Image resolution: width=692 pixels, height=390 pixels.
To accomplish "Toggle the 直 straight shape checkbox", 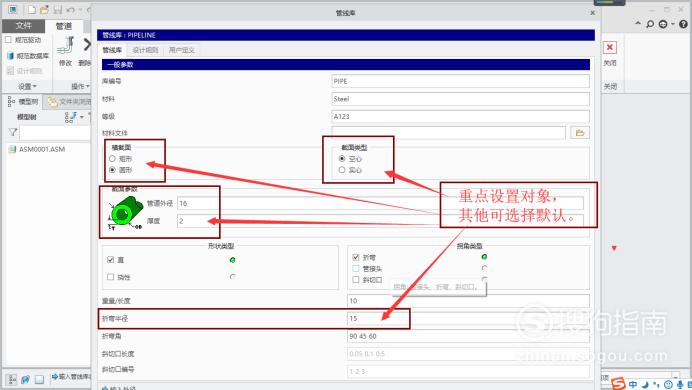I will coord(110,260).
